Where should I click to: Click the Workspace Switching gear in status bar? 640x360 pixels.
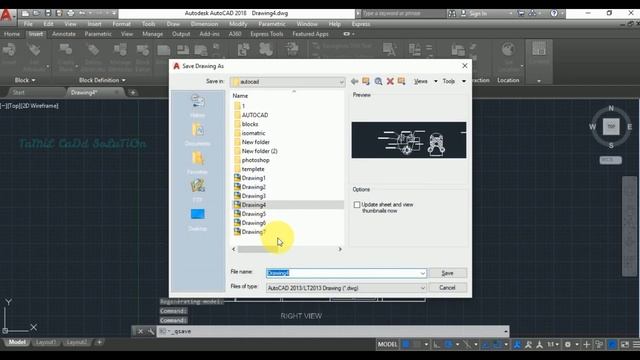(568, 345)
